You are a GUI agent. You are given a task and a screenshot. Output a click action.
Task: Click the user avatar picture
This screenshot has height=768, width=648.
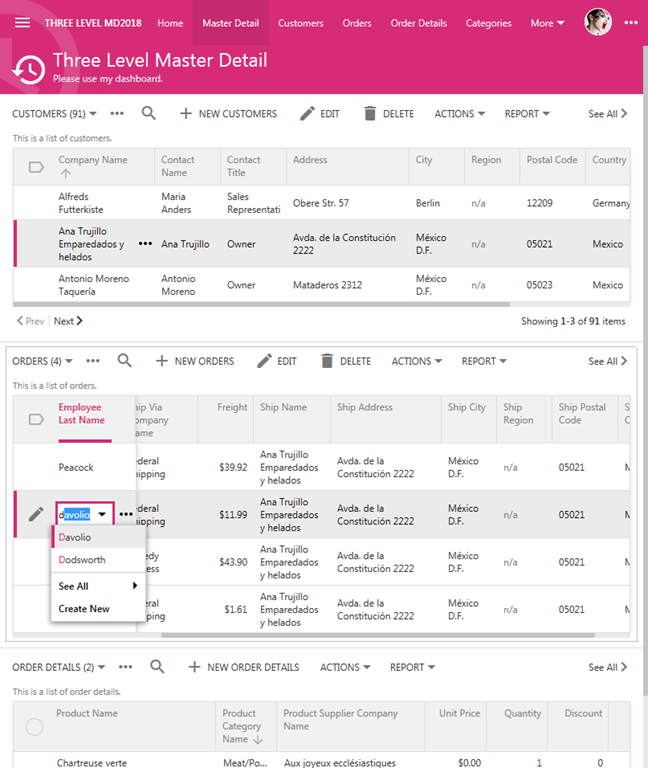pos(598,22)
